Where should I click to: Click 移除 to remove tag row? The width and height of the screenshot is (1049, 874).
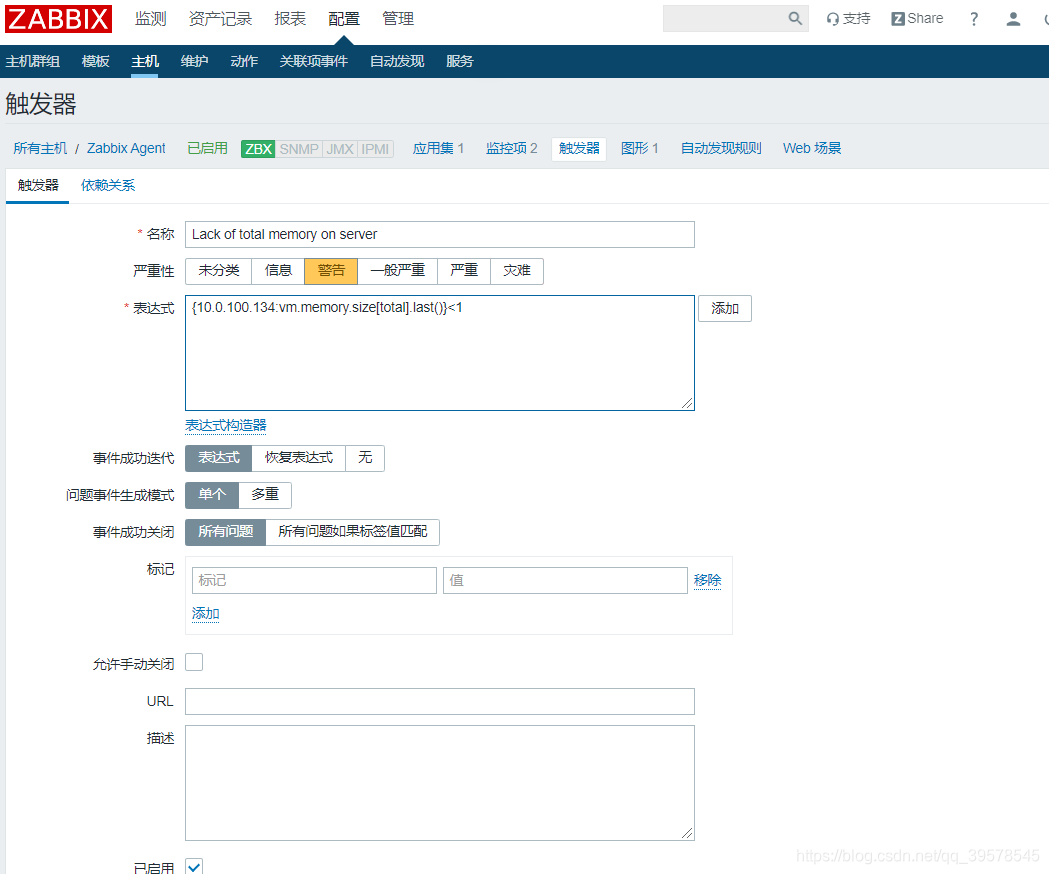click(707, 580)
